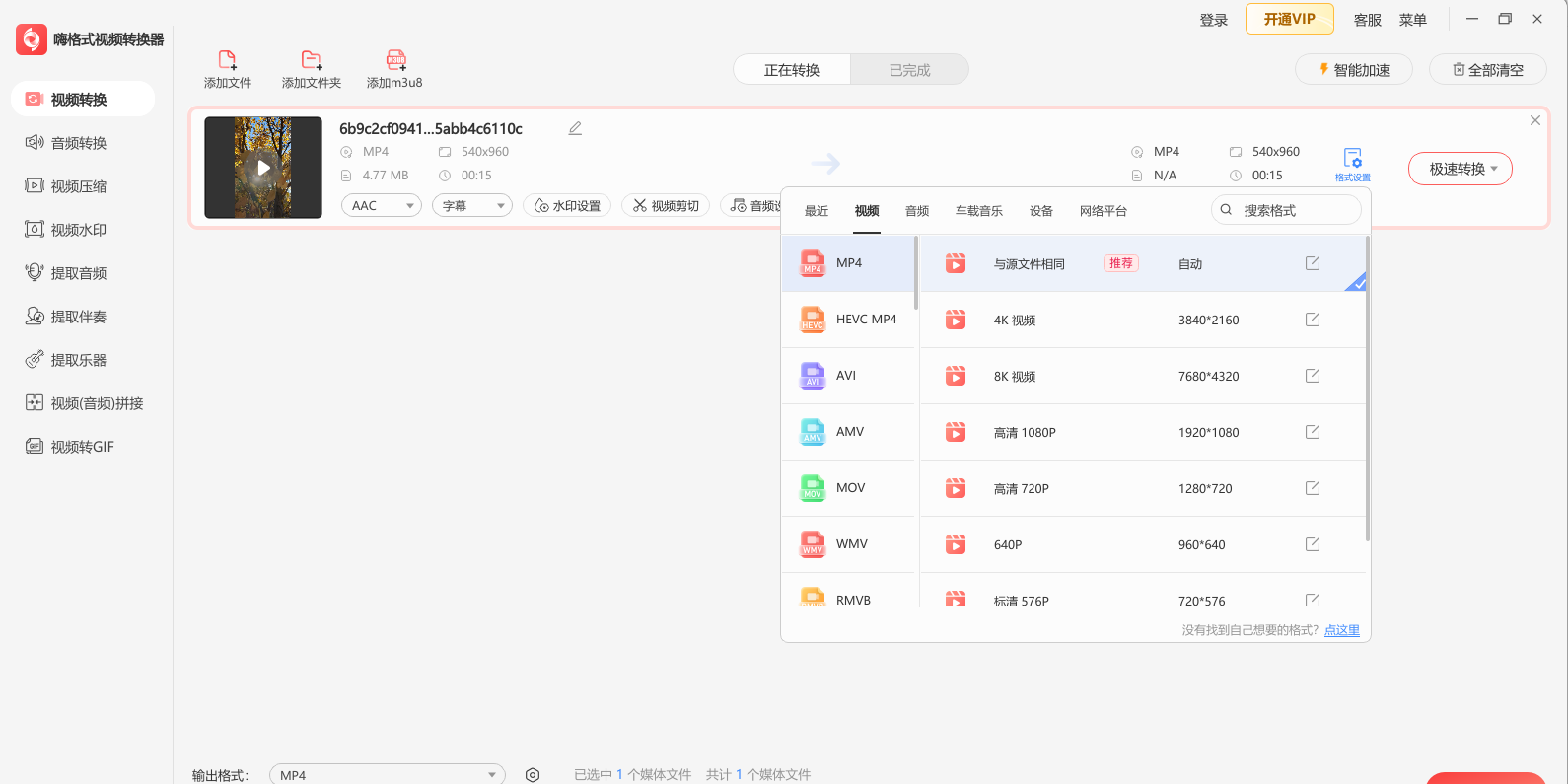Click the Add m3u8 icon
Screen dimensions: 1568x784
tap(395, 60)
